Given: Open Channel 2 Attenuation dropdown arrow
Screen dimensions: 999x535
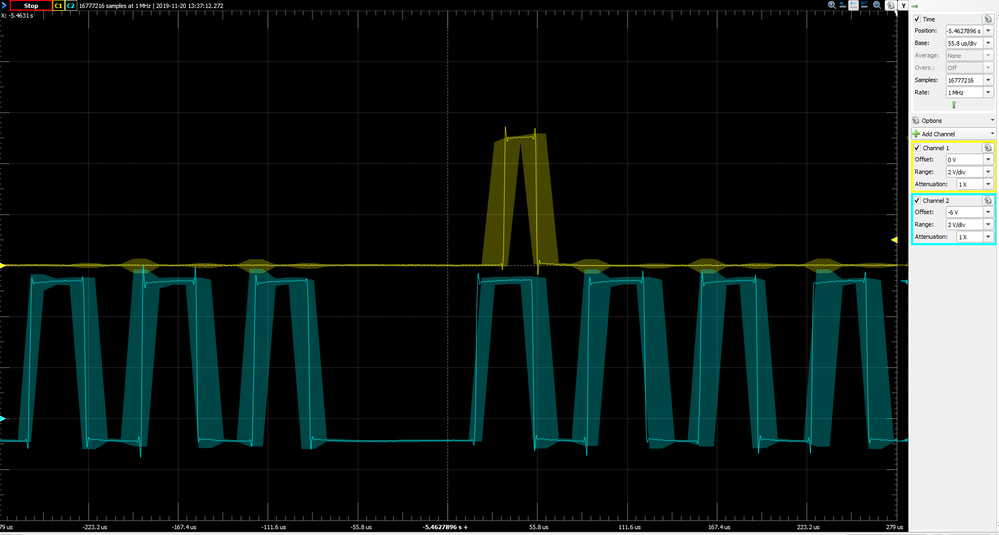Looking at the screenshot, I should (x=988, y=237).
